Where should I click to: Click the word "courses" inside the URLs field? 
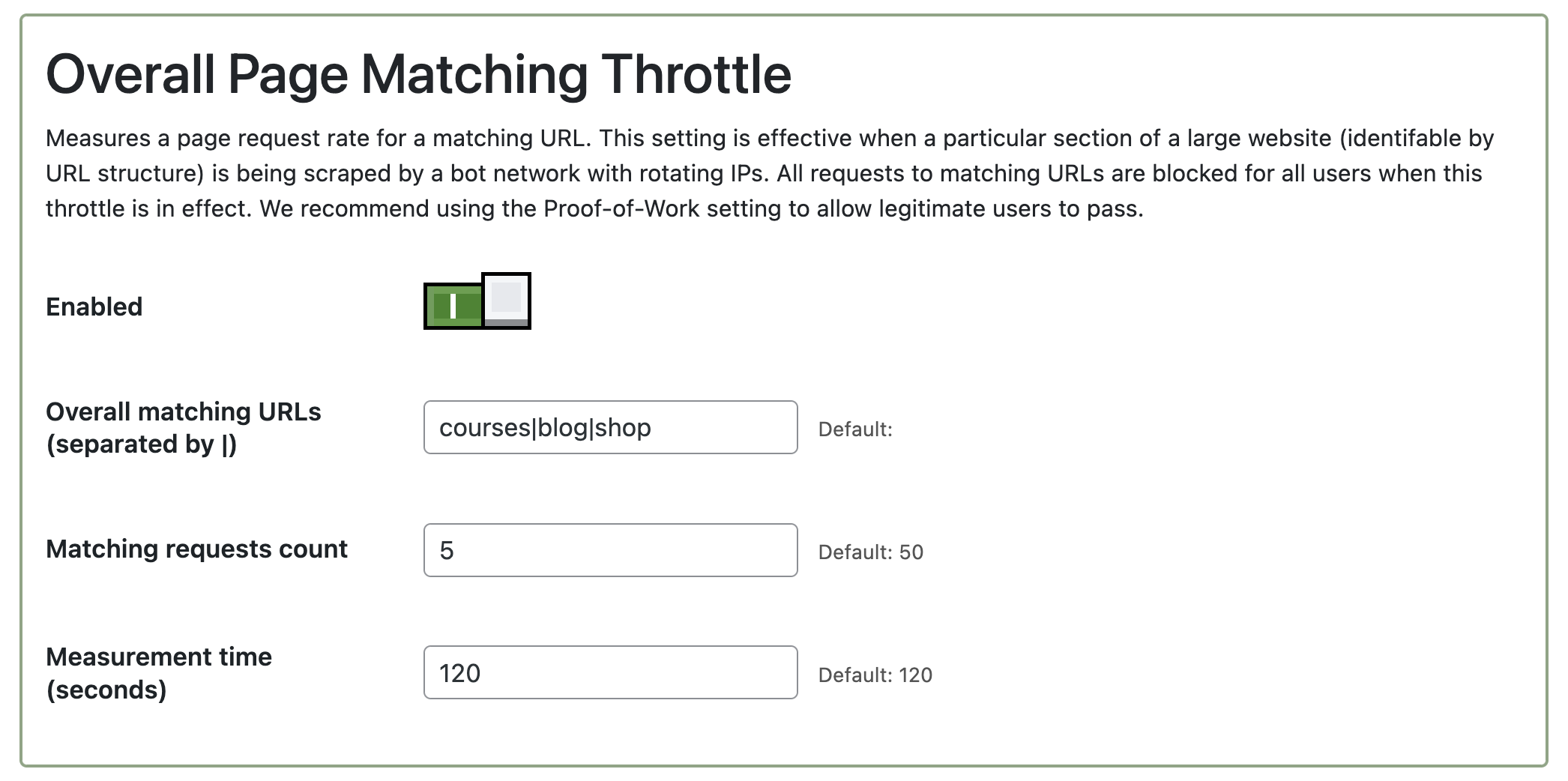click(x=484, y=427)
